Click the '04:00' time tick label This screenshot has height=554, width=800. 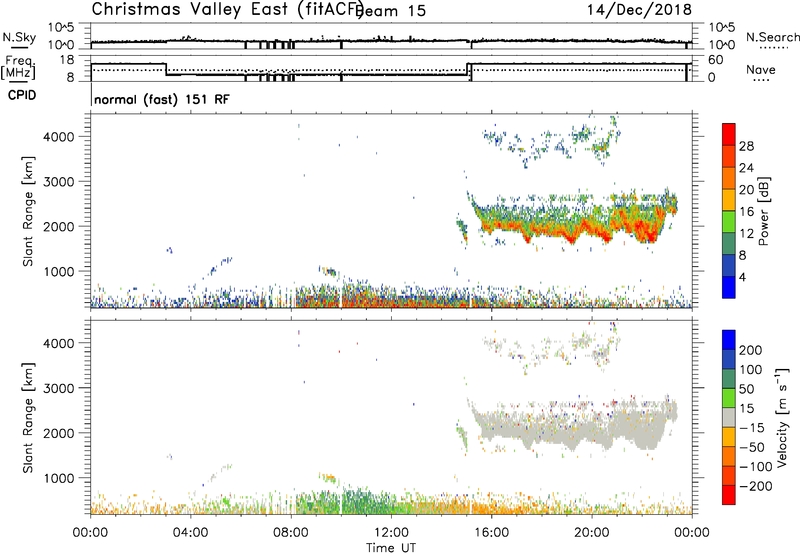(x=191, y=533)
